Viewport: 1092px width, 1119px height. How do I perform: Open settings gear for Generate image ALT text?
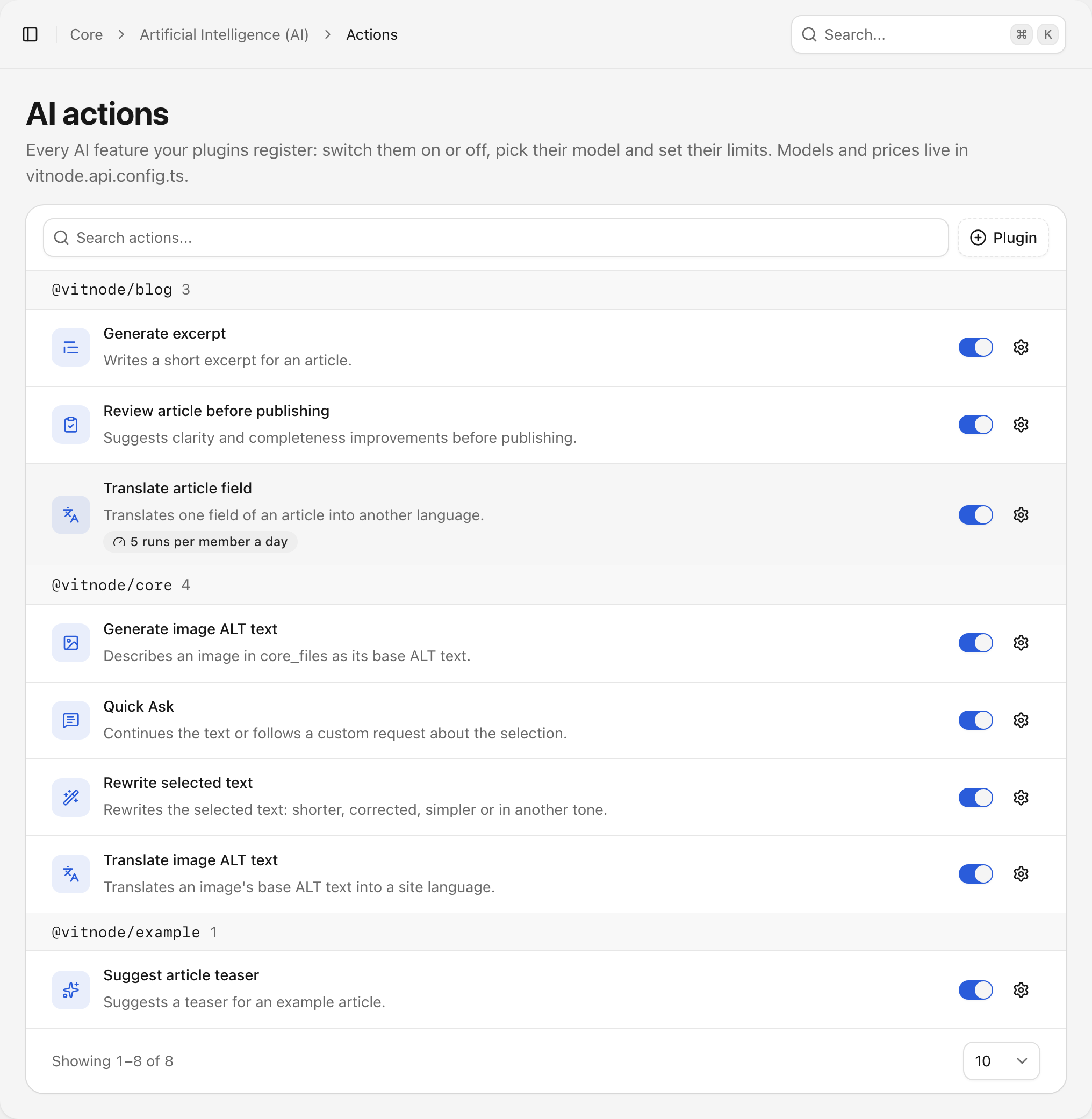tap(1021, 642)
